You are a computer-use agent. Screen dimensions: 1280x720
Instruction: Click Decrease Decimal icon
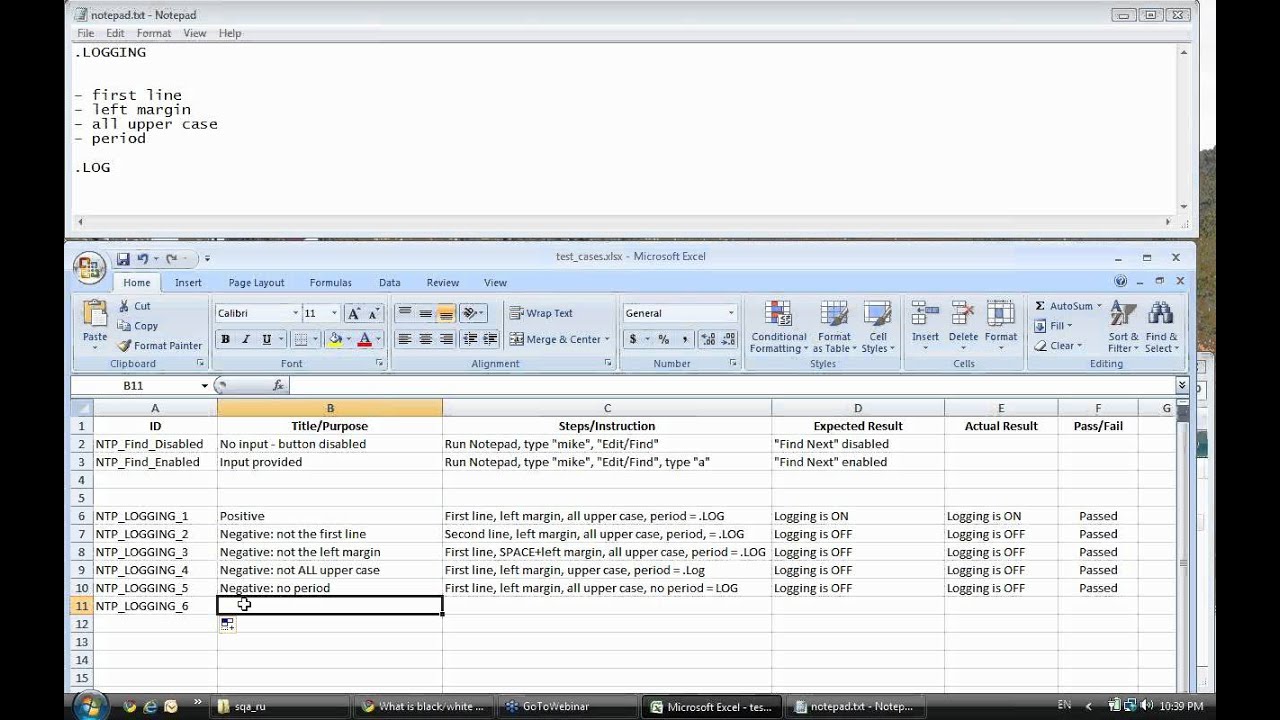[x=729, y=340]
